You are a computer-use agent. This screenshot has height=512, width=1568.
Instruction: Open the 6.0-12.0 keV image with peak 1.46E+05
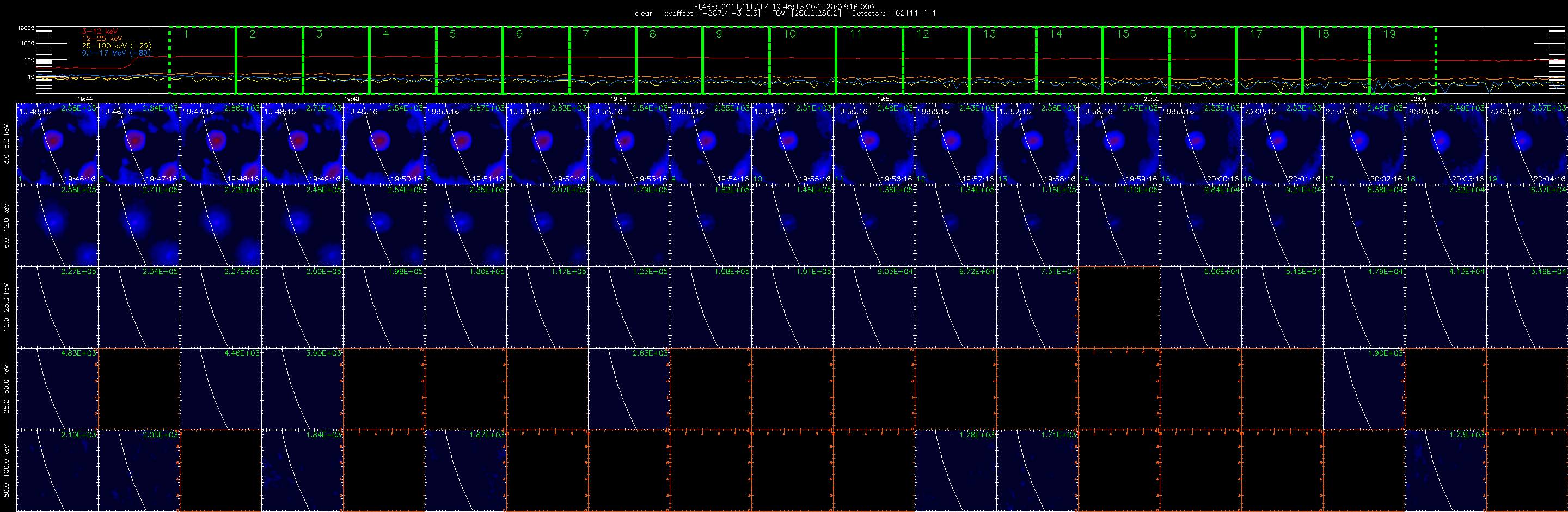793,225
